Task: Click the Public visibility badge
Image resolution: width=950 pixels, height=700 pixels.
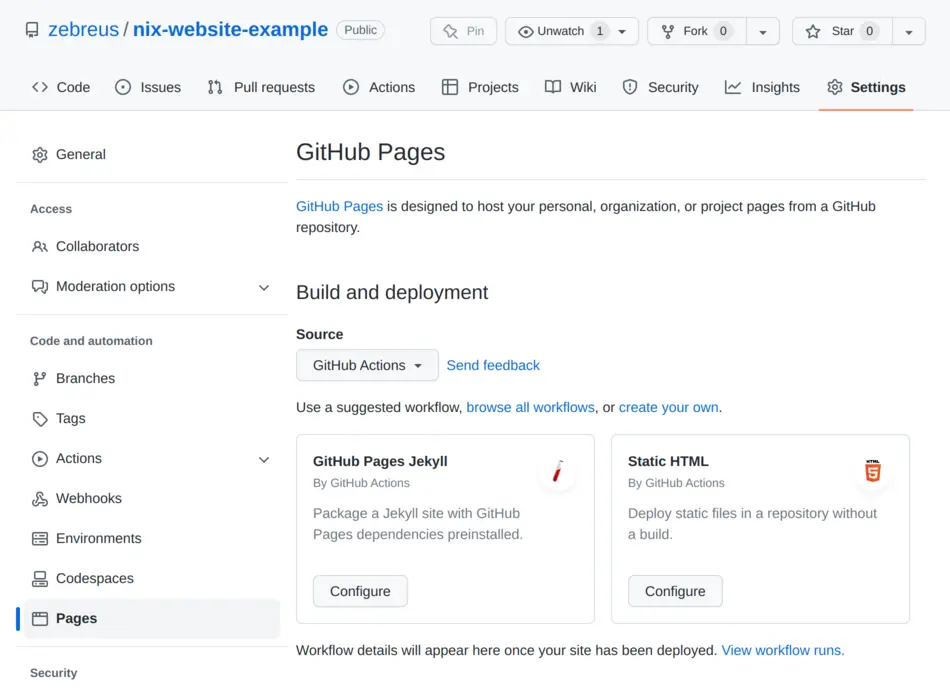Action: (x=360, y=30)
